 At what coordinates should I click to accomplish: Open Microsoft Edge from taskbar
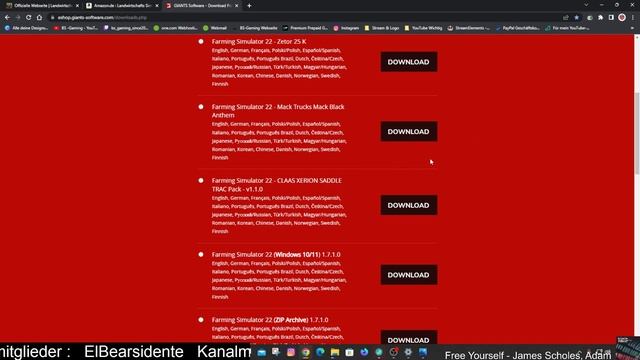coord(320,352)
